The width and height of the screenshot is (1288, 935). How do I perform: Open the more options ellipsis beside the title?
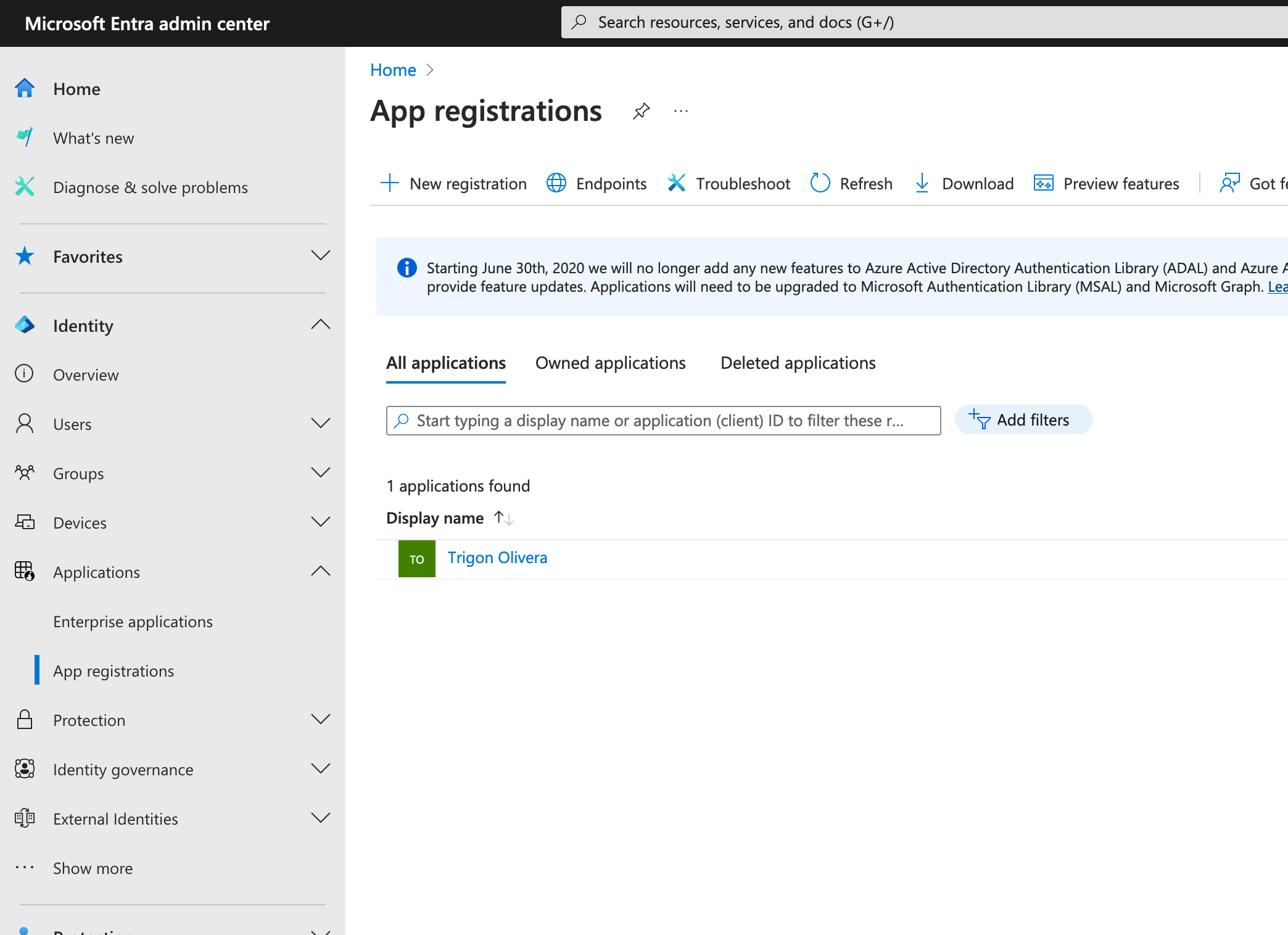tap(681, 111)
